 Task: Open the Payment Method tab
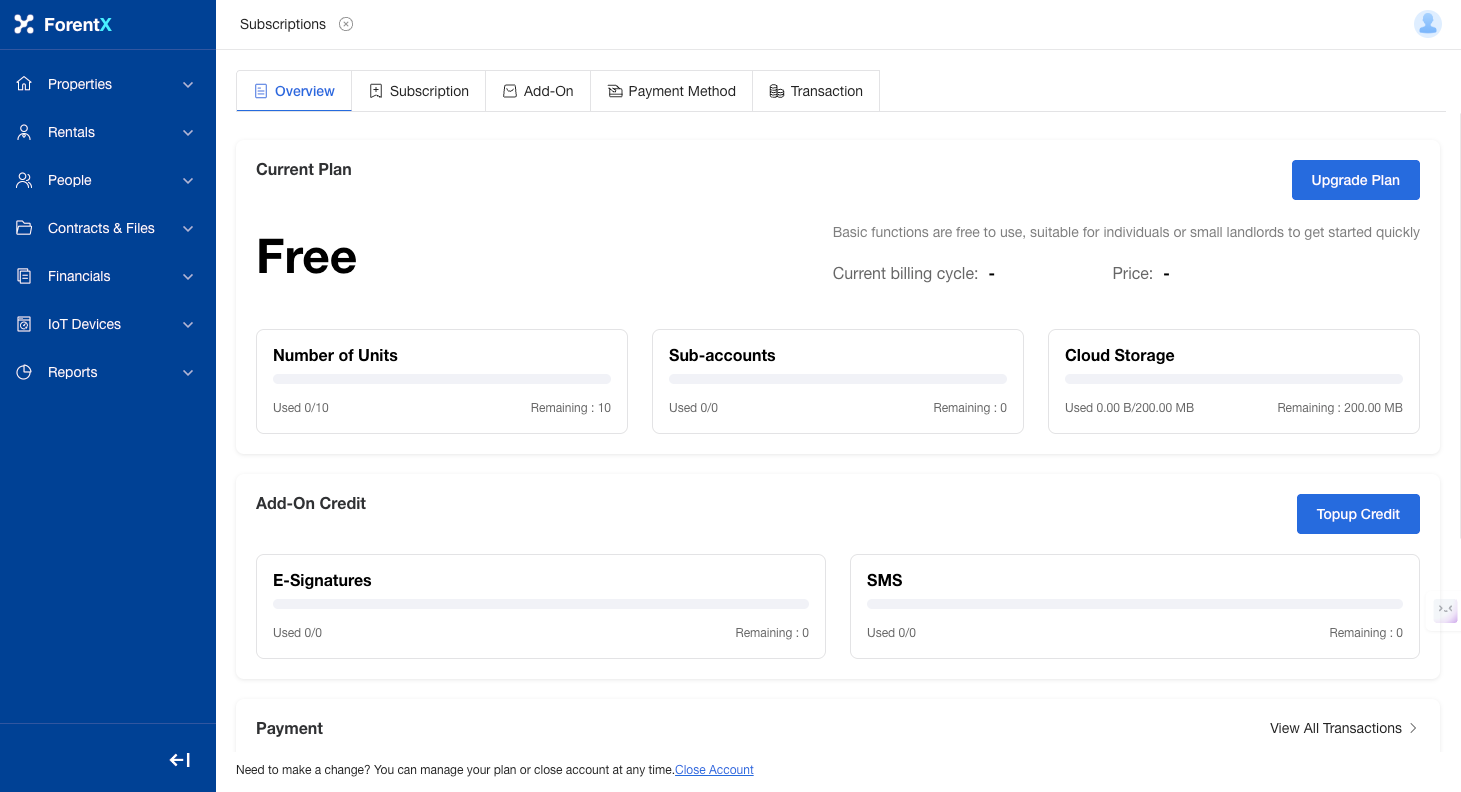tap(671, 91)
